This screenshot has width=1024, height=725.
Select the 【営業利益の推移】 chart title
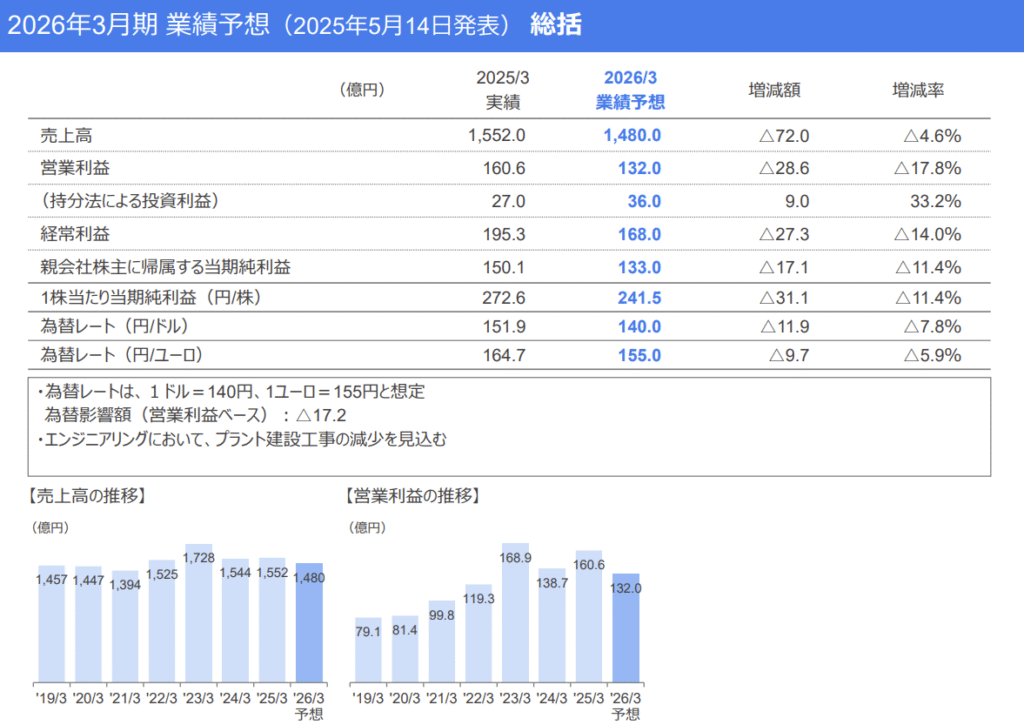pos(412,495)
